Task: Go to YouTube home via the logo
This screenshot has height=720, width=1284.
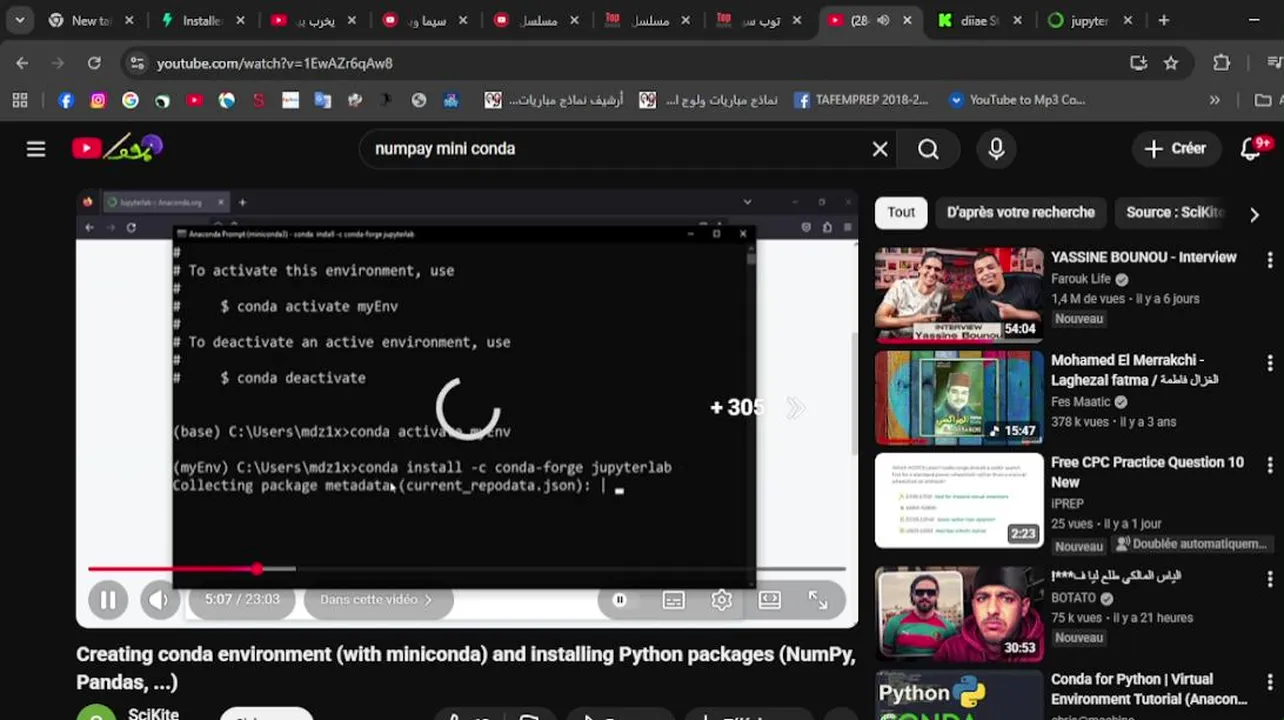Action: click(x=117, y=148)
